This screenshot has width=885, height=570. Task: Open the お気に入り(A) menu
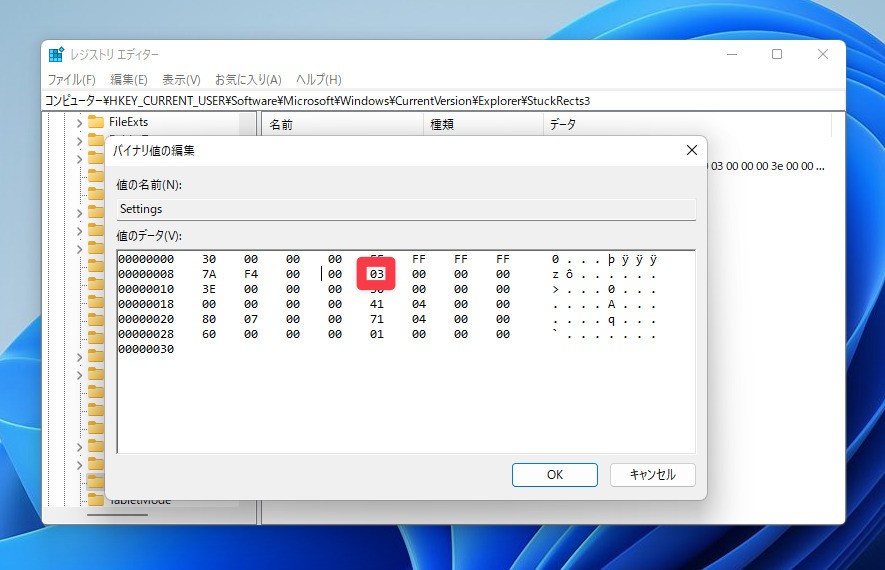248,80
